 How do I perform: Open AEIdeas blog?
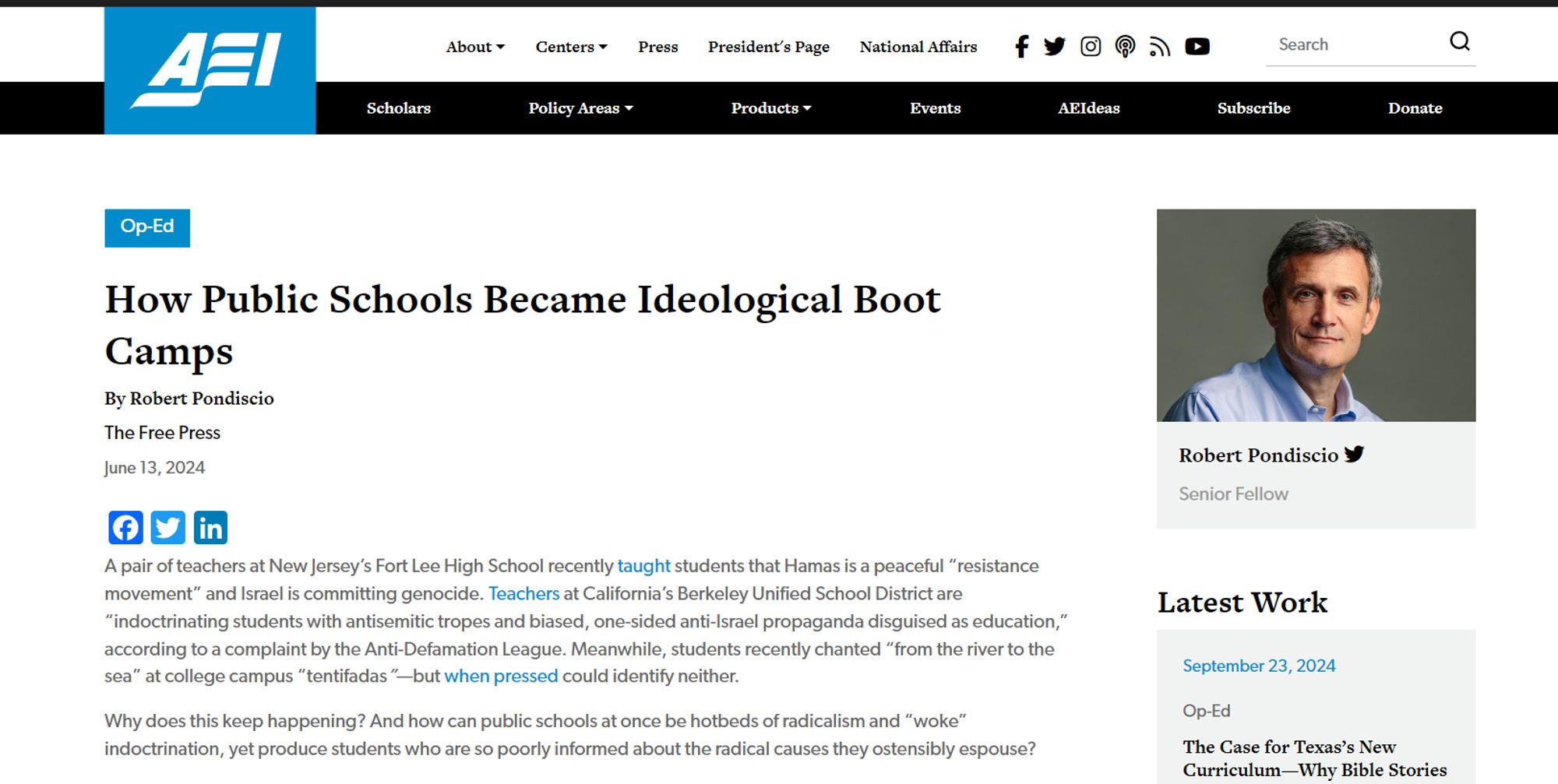(x=1089, y=108)
